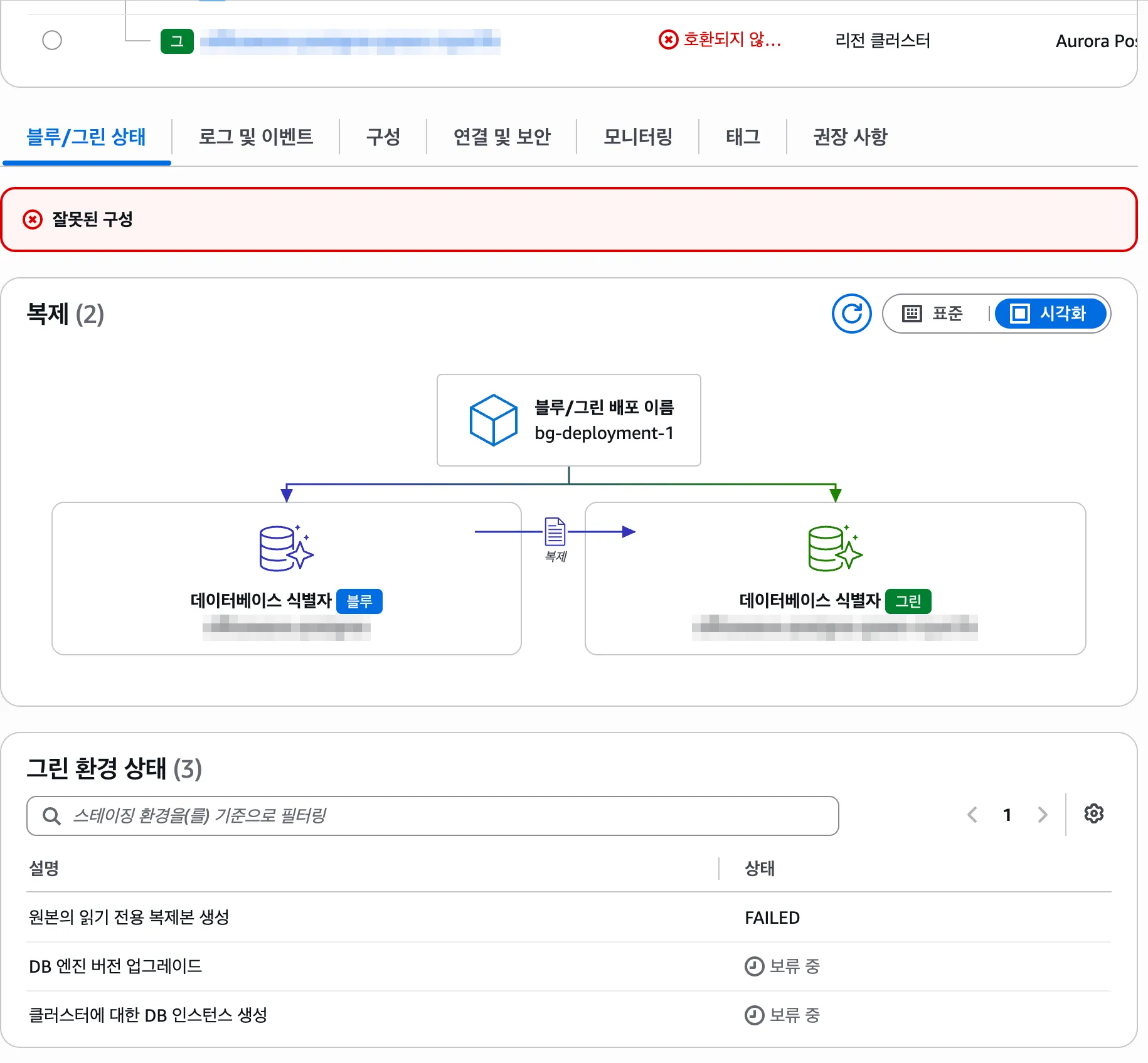The width and height of the screenshot is (1148, 1063).
Task: Click the 설명 column header
Action: coord(44,869)
